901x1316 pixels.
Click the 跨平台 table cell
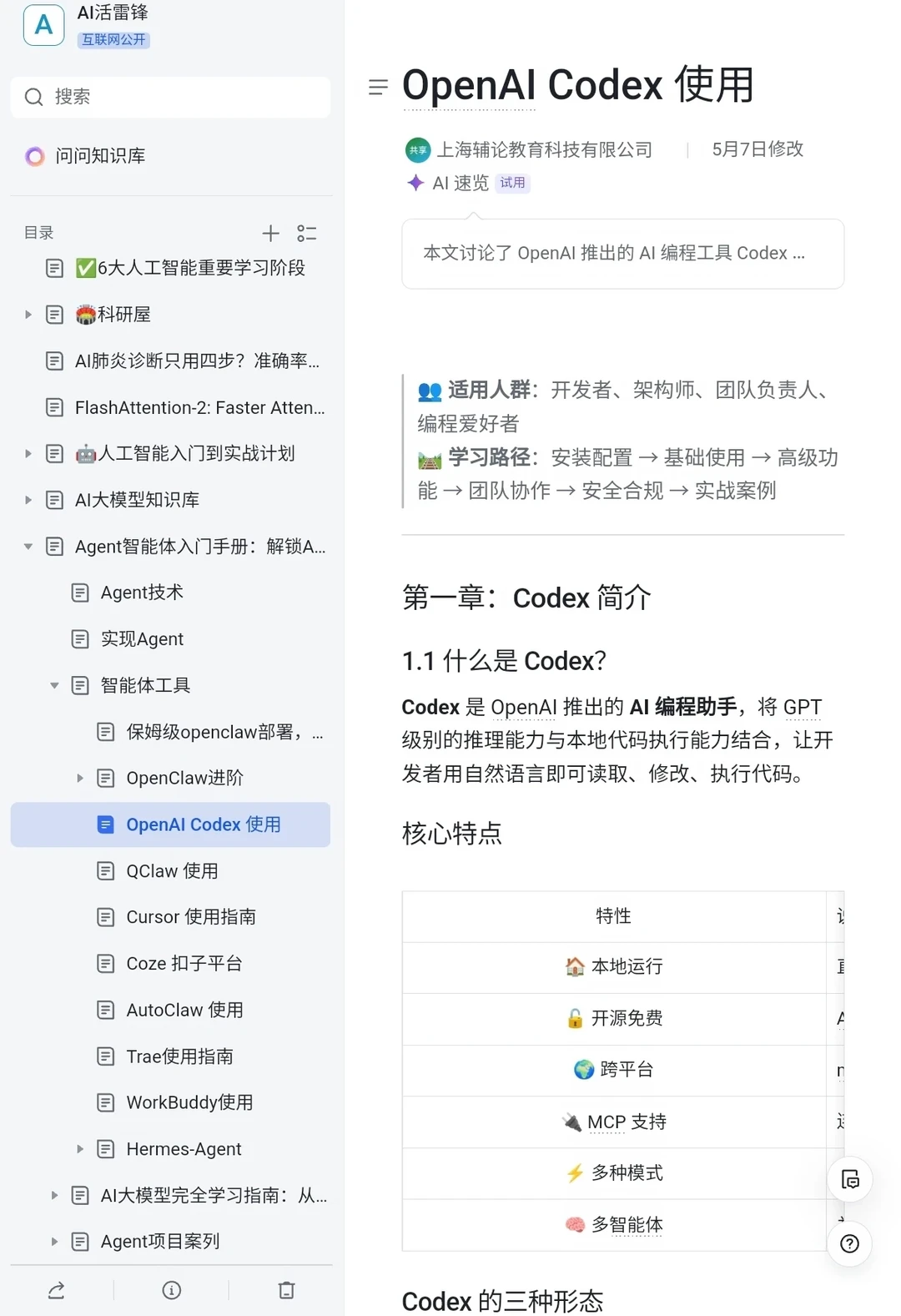click(614, 1070)
